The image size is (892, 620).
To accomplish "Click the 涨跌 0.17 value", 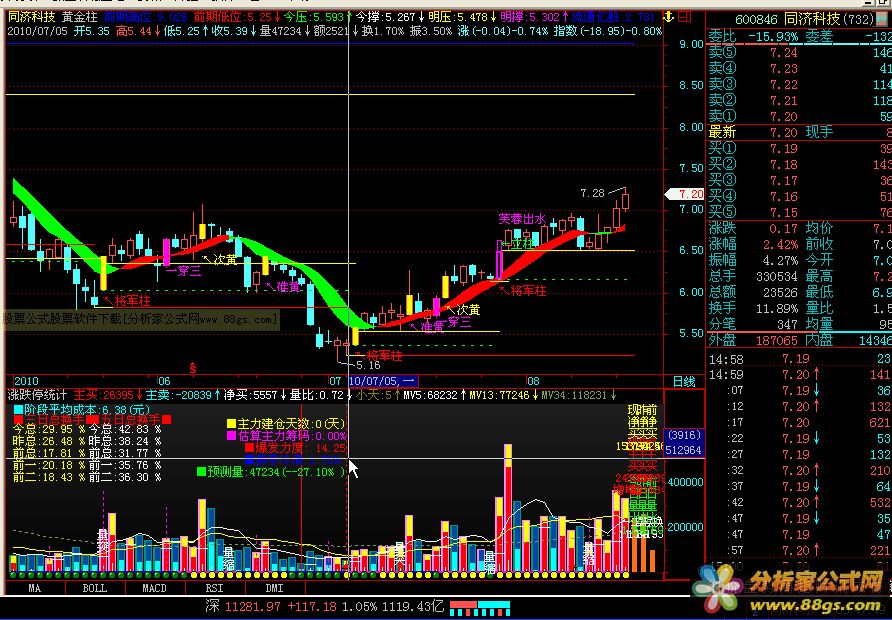I will [x=783, y=228].
